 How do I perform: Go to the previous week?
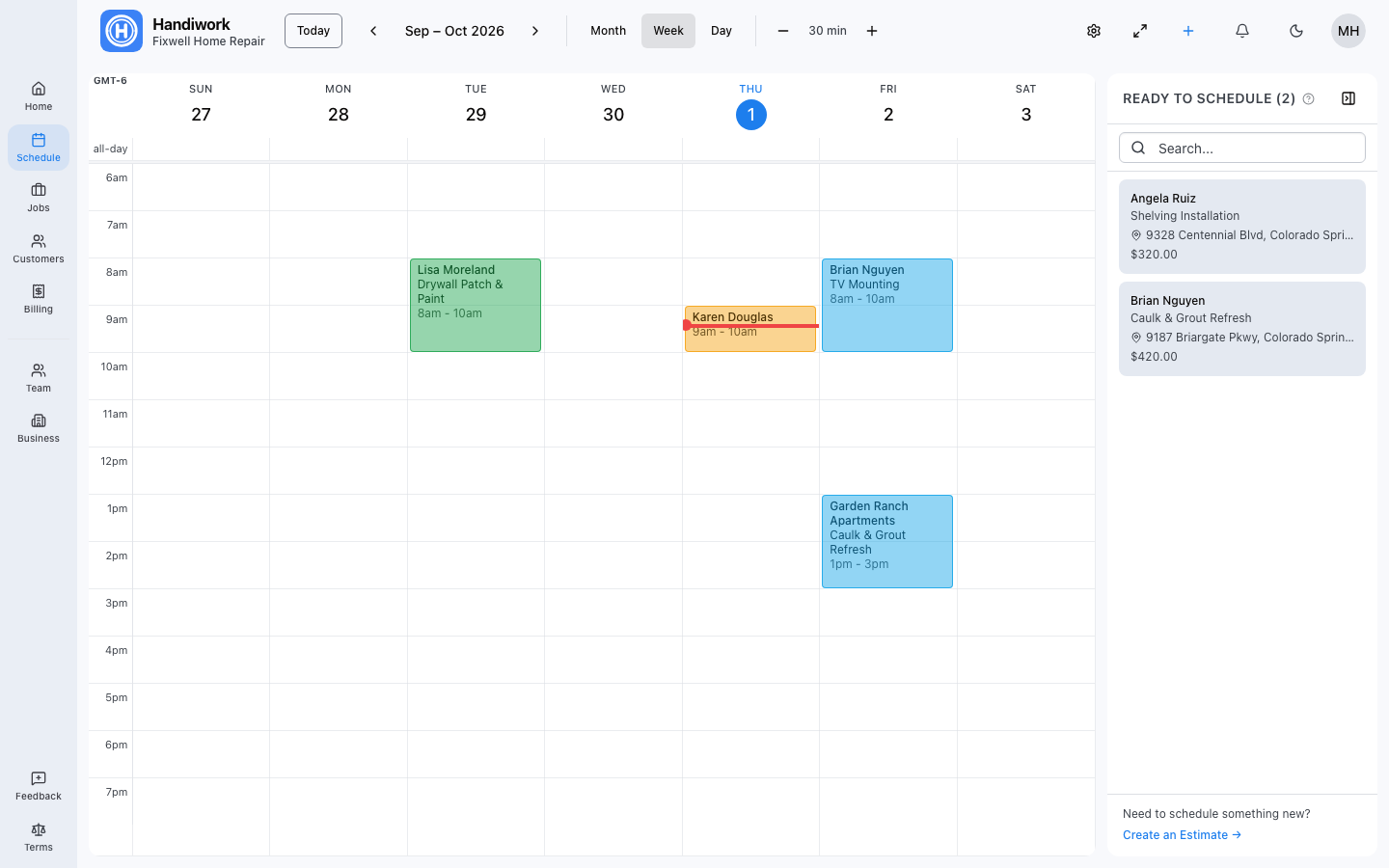(x=373, y=31)
